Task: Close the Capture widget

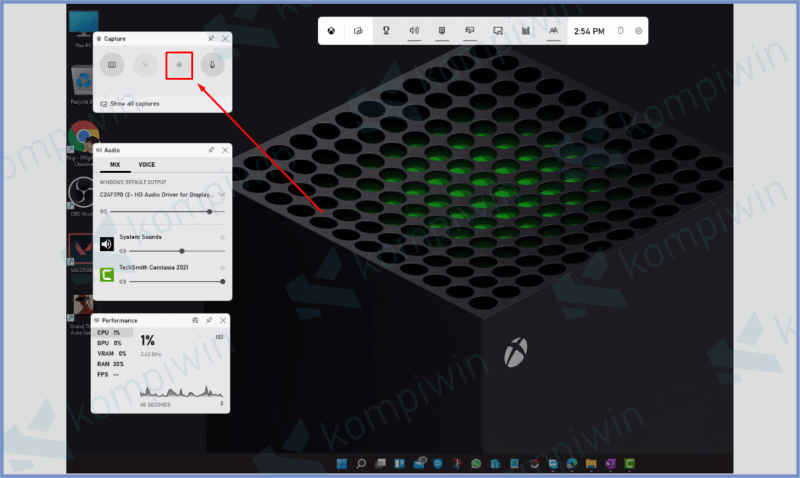Action: [225, 38]
